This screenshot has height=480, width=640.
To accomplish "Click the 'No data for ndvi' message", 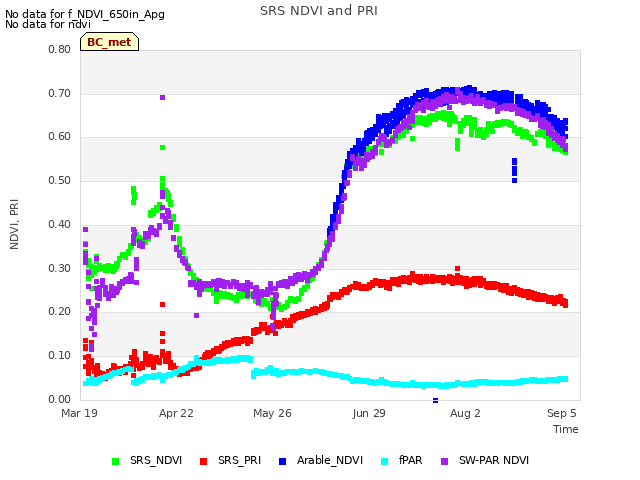I will [x=48, y=24].
